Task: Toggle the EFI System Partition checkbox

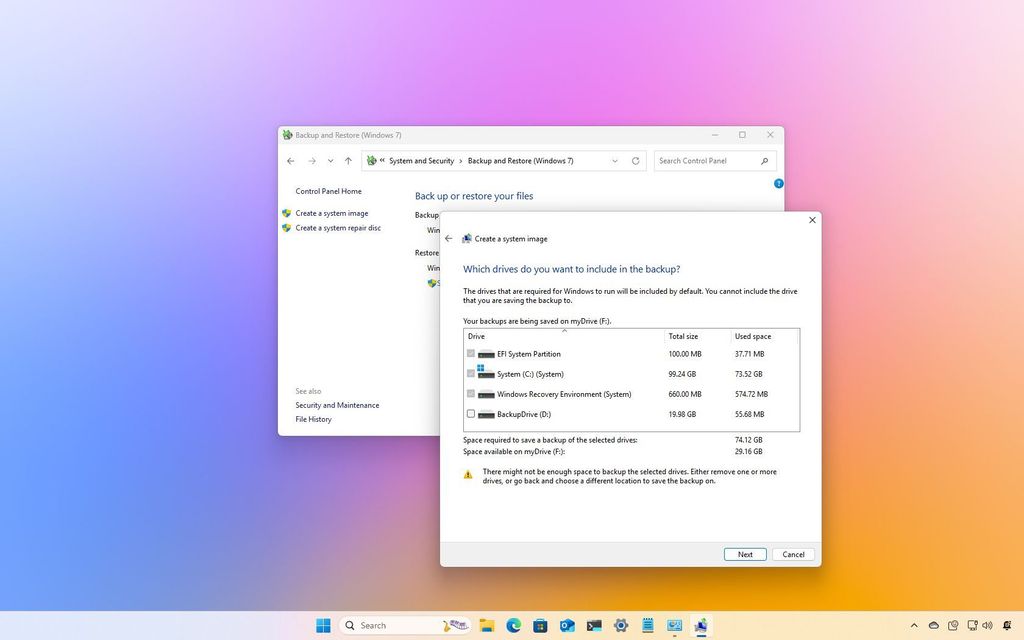Action: coord(470,353)
